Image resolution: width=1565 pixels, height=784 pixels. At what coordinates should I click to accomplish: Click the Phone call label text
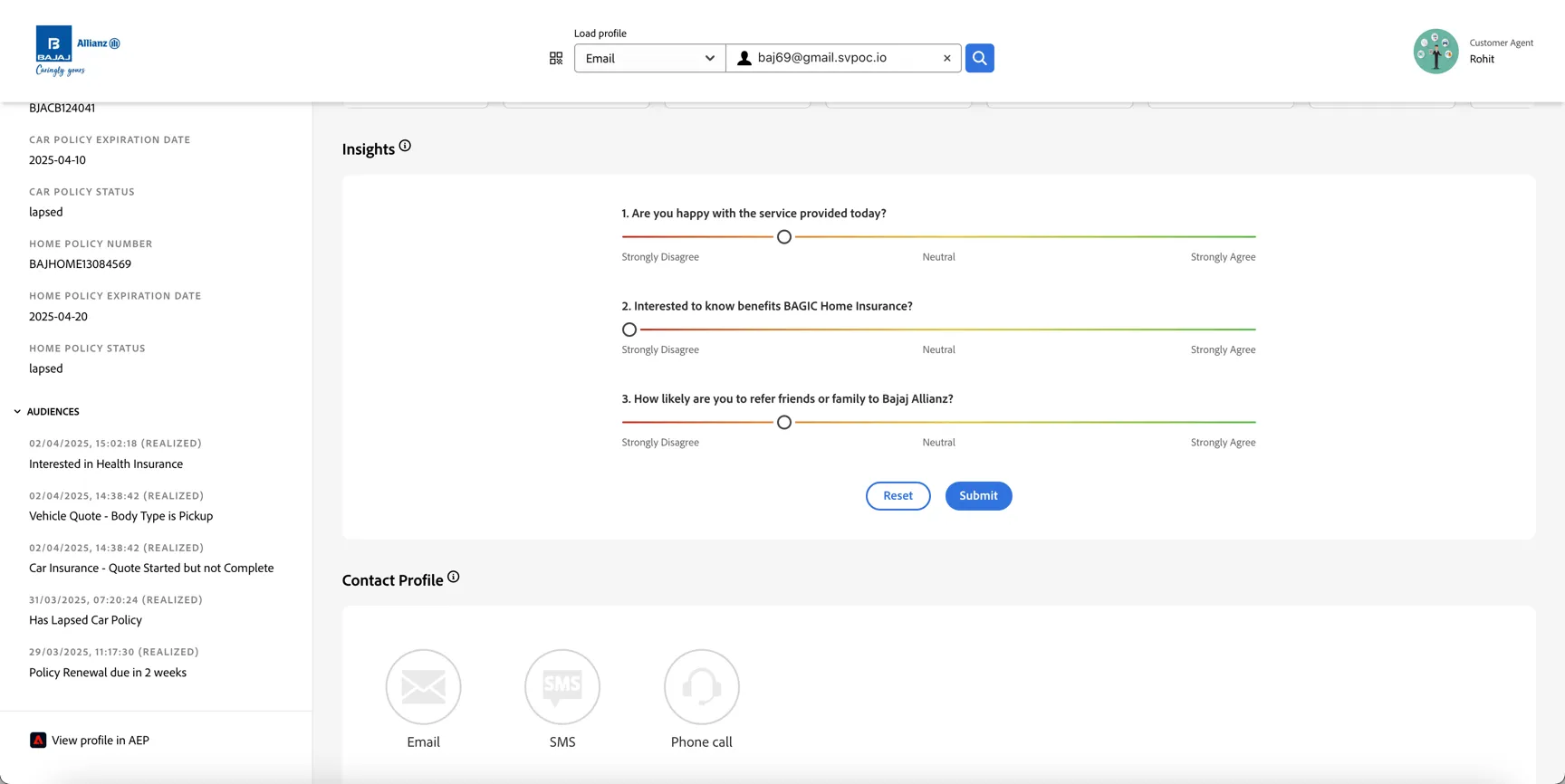(702, 742)
